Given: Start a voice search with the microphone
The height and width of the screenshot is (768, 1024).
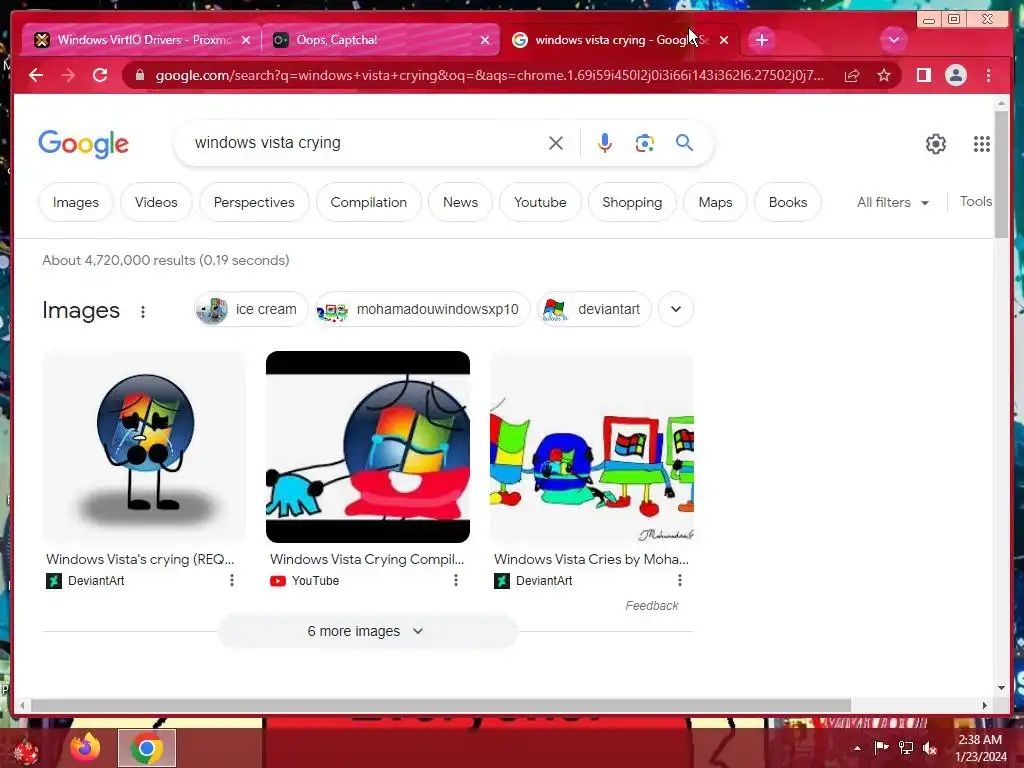Looking at the screenshot, I should click(605, 143).
